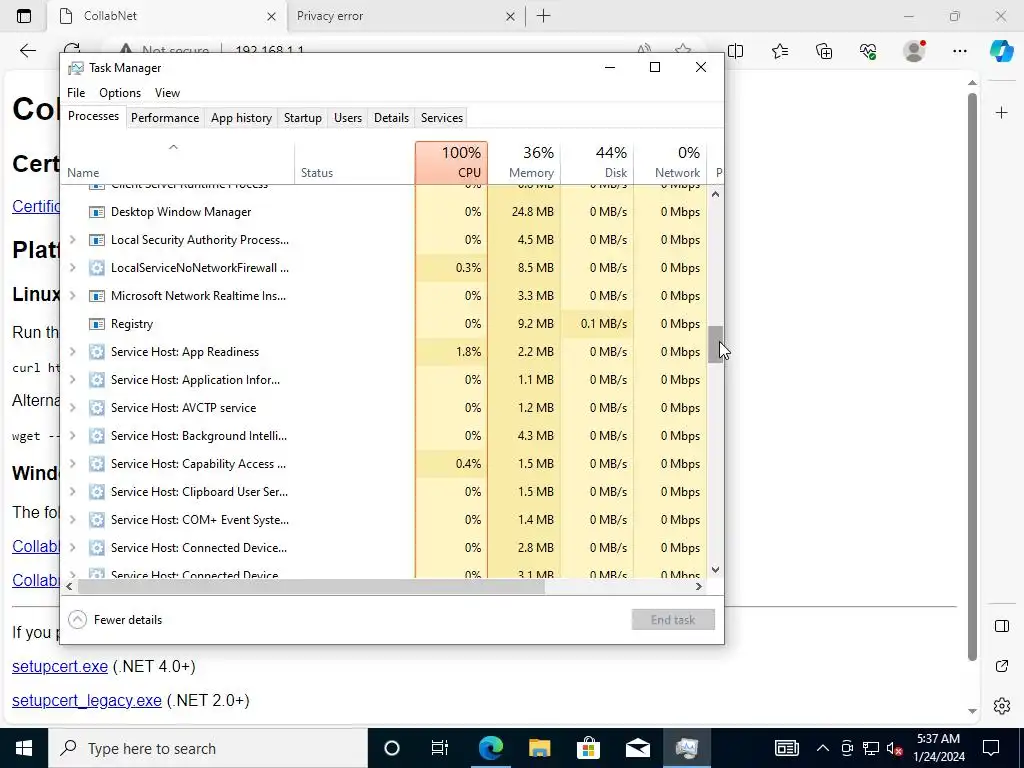Open the Details tab
The height and width of the screenshot is (768, 1024).
tap(391, 118)
